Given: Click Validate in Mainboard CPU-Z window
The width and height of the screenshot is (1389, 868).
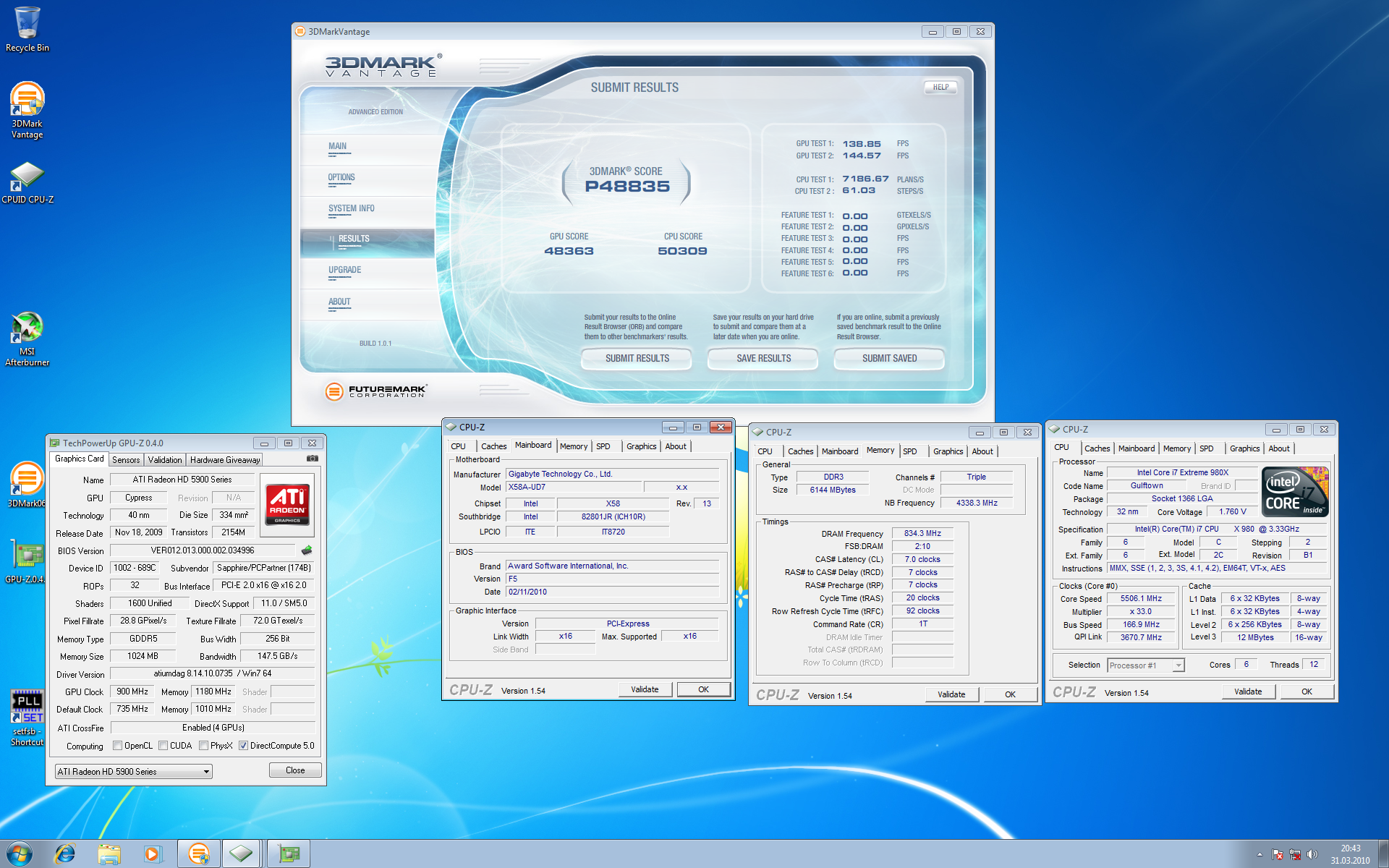Looking at the screenshot, I should click(x=645, y=689).
